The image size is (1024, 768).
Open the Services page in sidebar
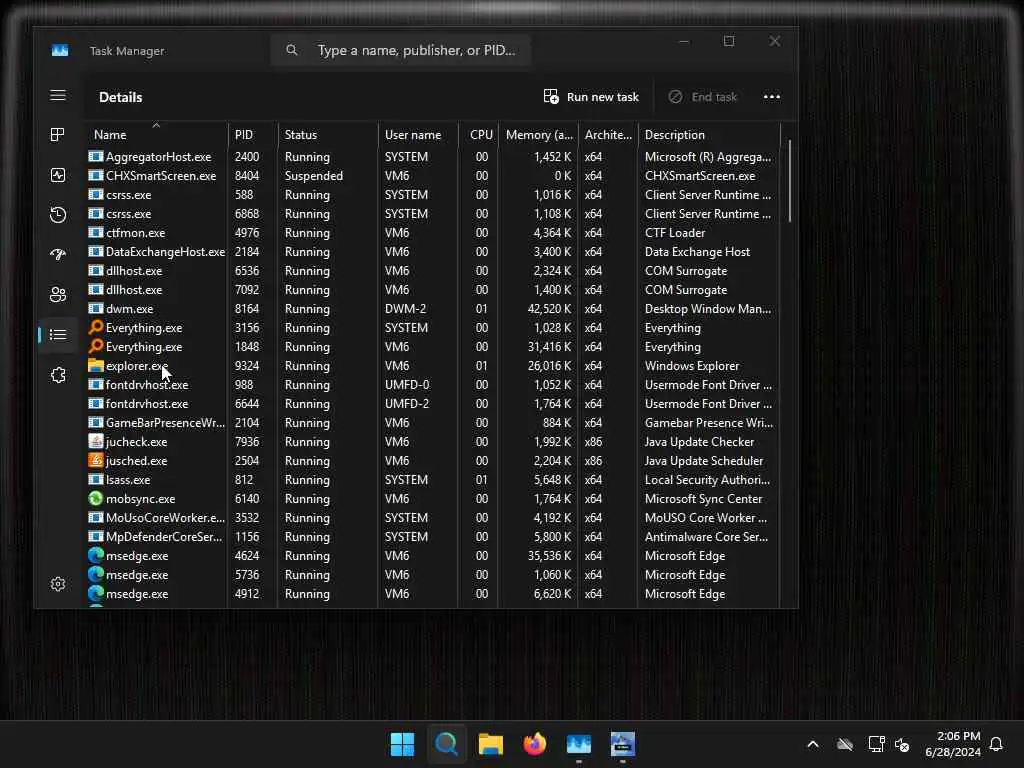coord(57,375)
